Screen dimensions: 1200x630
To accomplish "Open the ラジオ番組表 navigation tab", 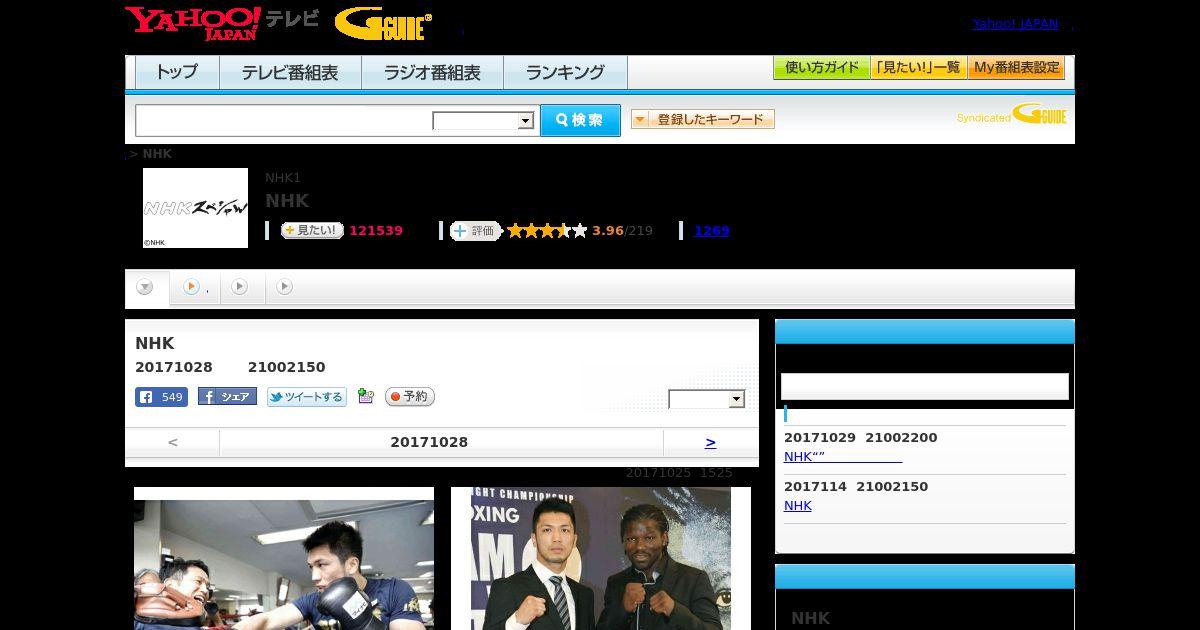I will [432, 72].
